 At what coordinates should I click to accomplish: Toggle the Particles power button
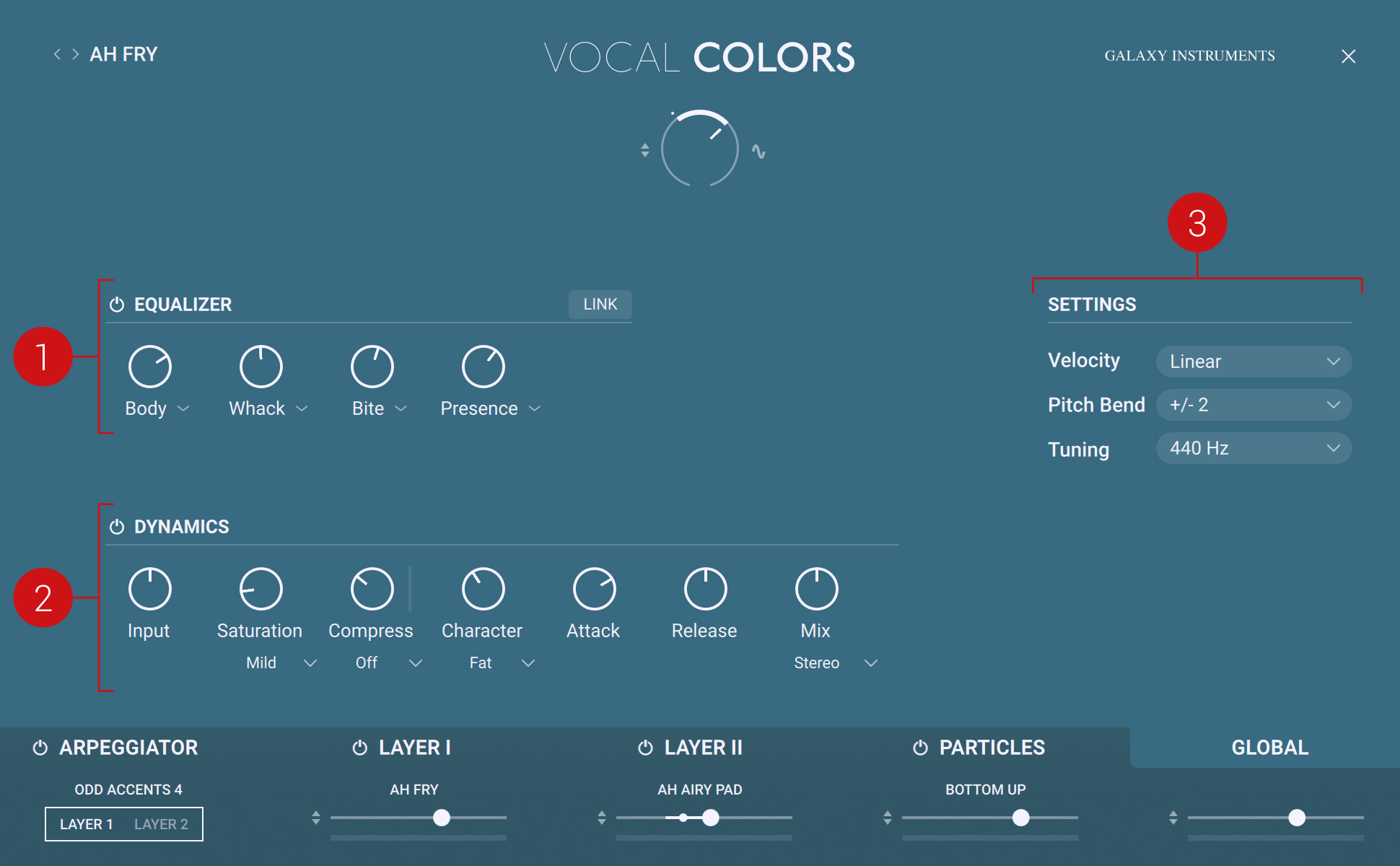pos(920,748)
